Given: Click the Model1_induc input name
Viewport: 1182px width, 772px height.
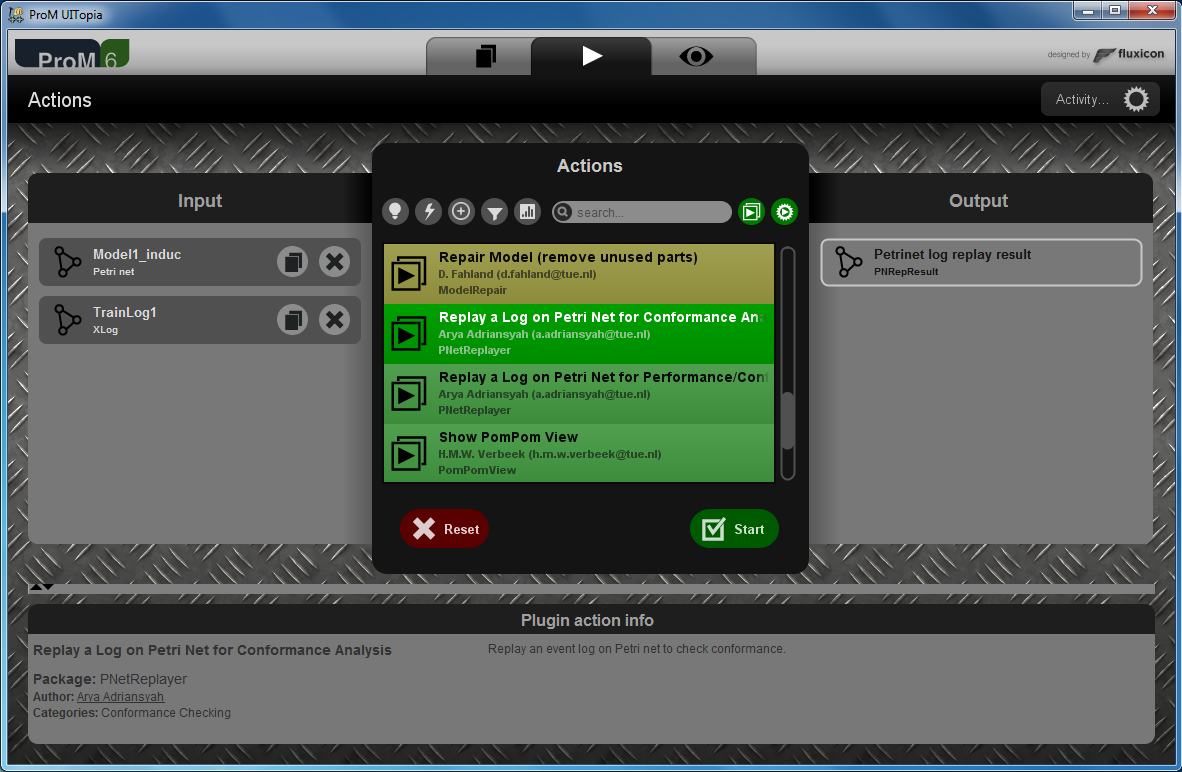Looking at the screenshot, I should point(136,254).
